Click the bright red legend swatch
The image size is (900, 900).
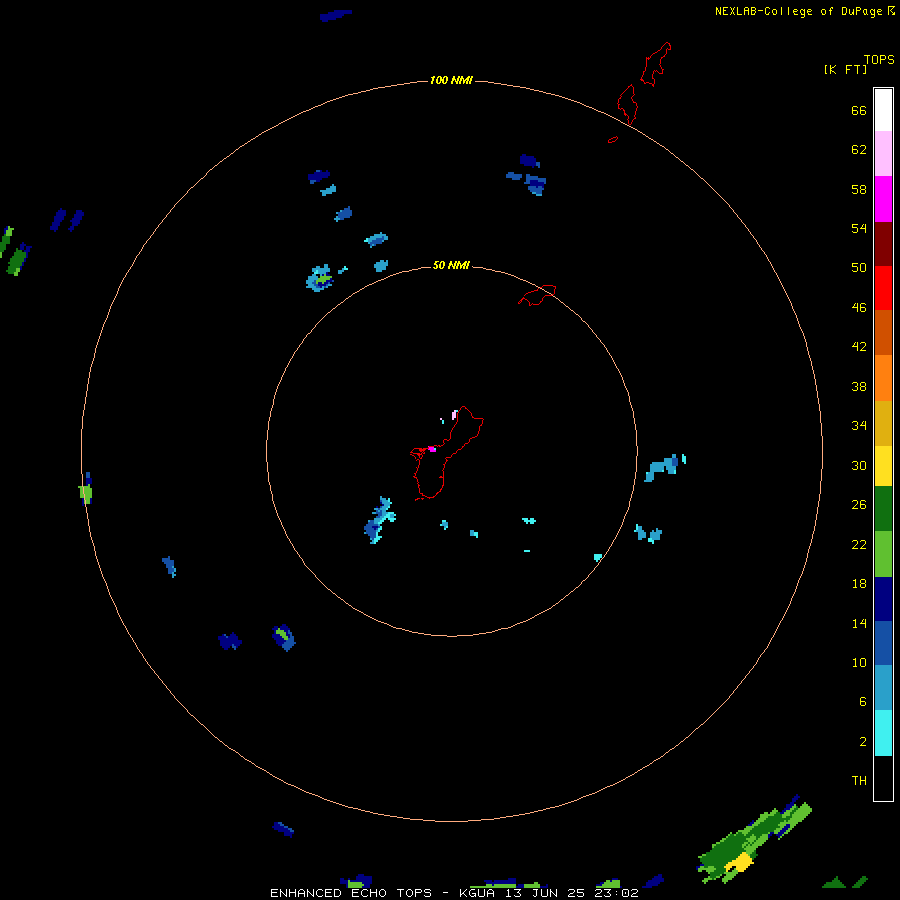point(883,288)
